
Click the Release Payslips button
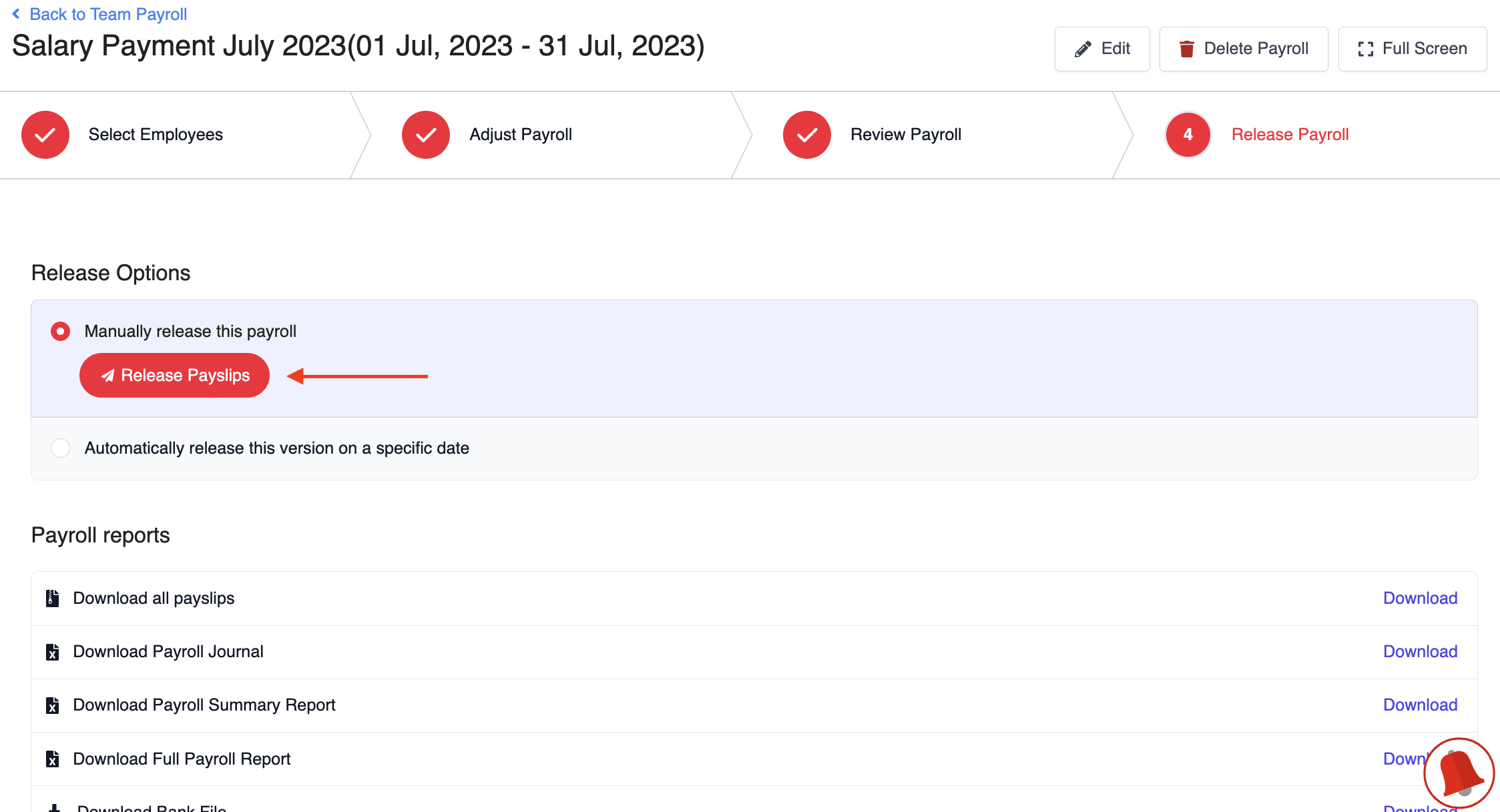tap(174, 376)
